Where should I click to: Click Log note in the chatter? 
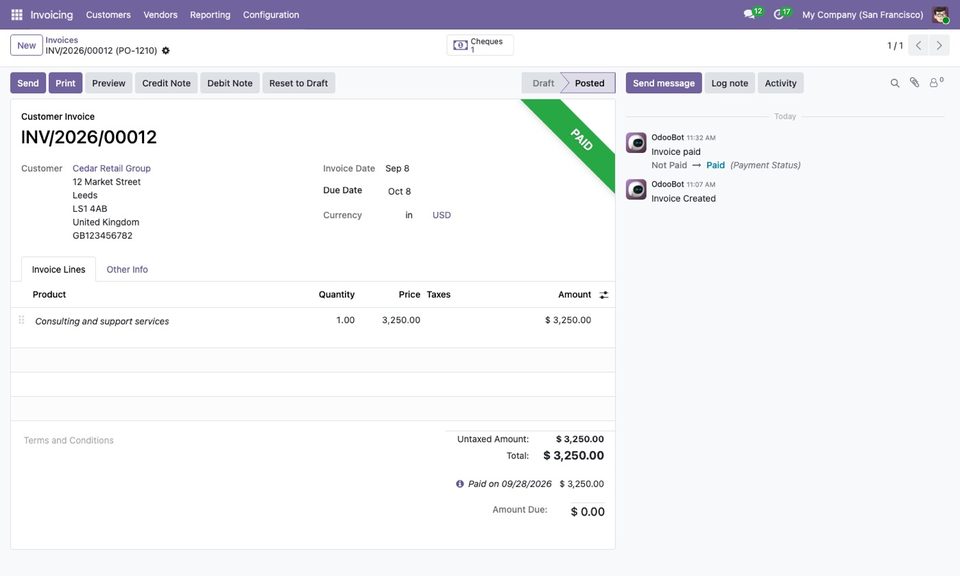click(730, 83)
